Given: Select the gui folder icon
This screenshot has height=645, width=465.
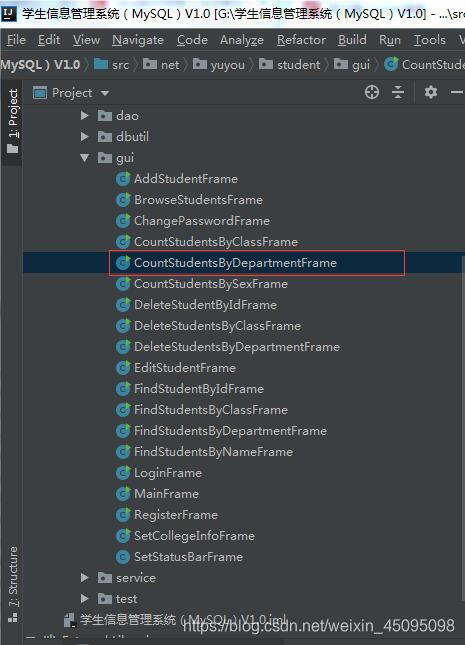Looking at the screenshot, I should 105,158.
